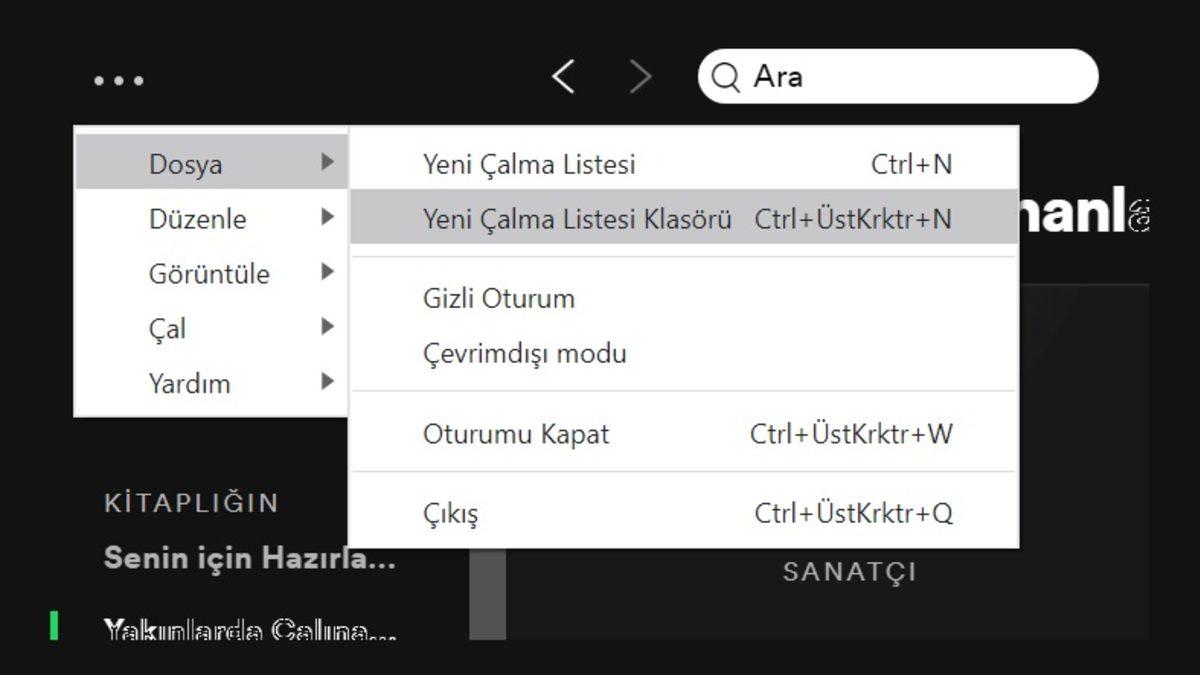The width and height of the screenshot is (1200, 675).
Task: Enable Gizli Oturum private session
Action: pyautogui.click(x=500, y=298)
